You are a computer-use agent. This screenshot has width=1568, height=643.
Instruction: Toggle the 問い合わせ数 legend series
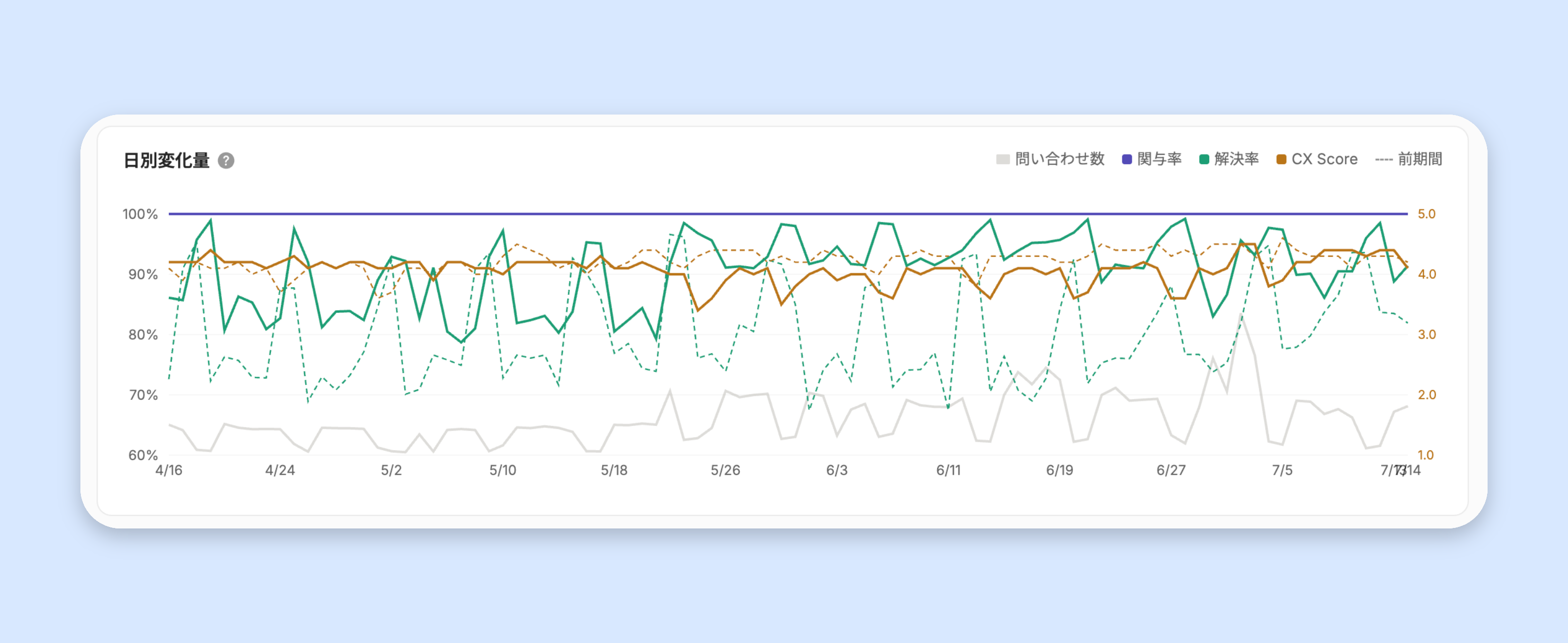point(1050,159)
